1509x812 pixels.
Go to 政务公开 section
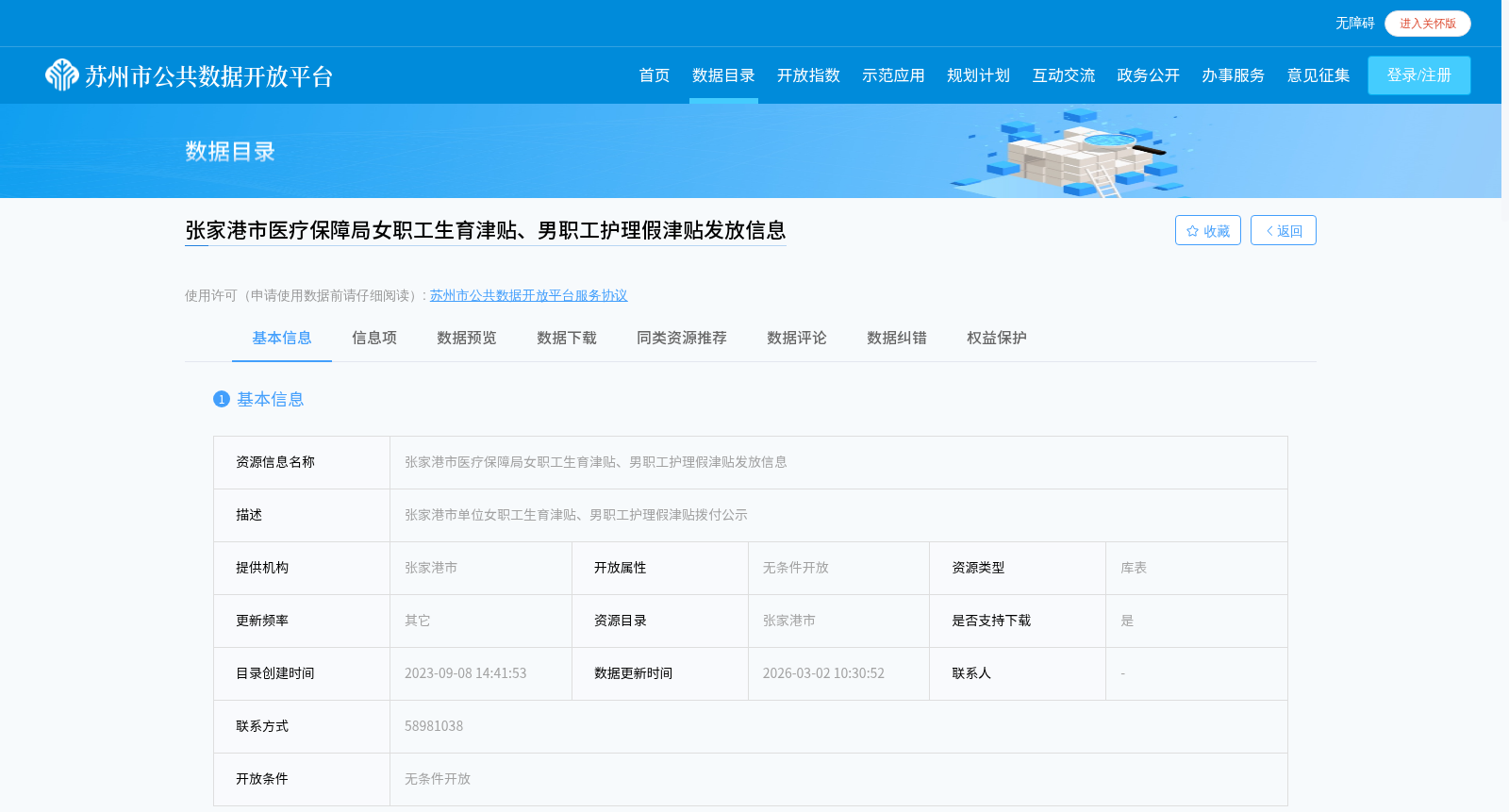pyautogui.click(x=1148, y=75)
